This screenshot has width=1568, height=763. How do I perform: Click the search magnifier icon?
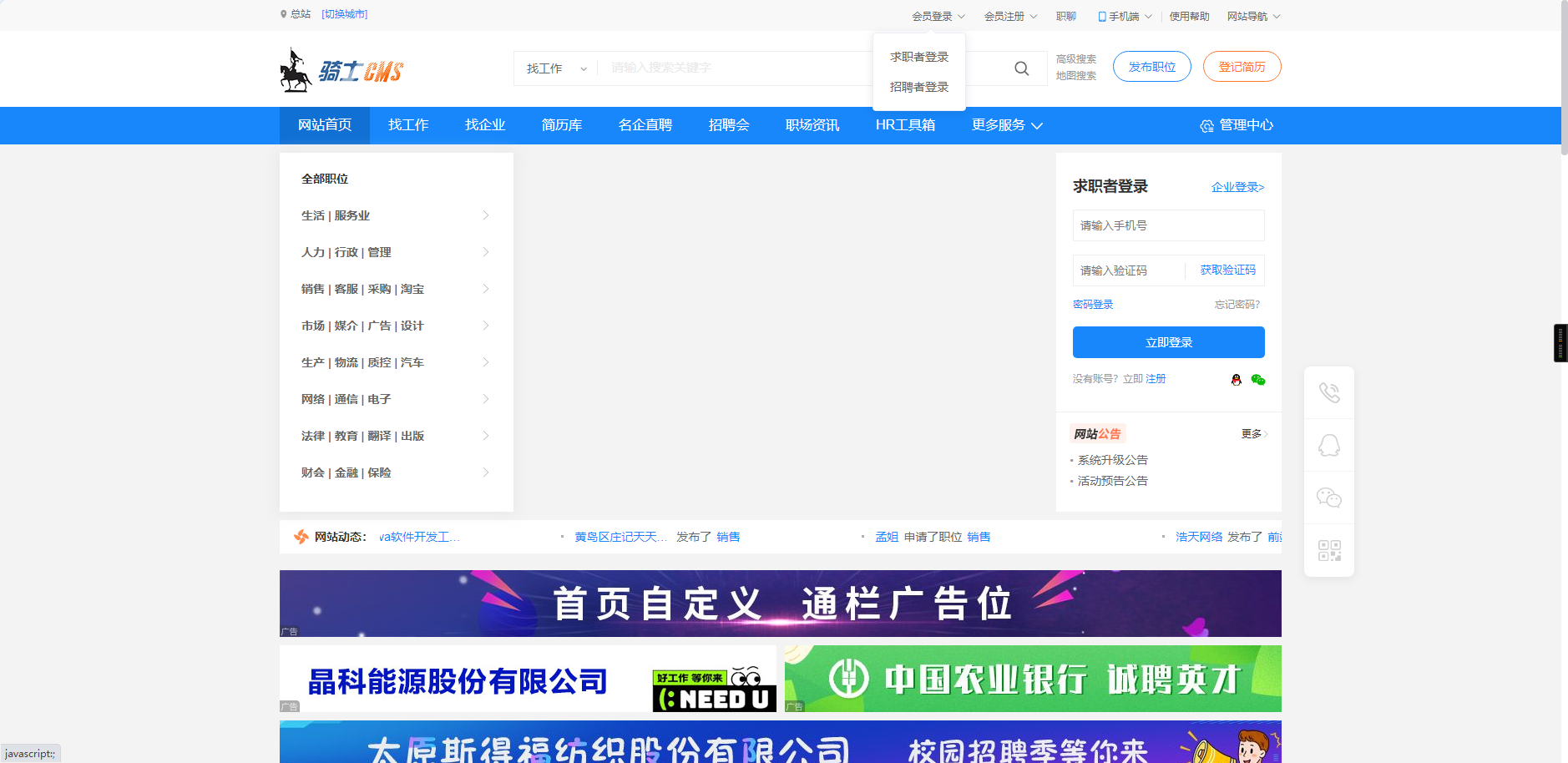(1020, 68)
